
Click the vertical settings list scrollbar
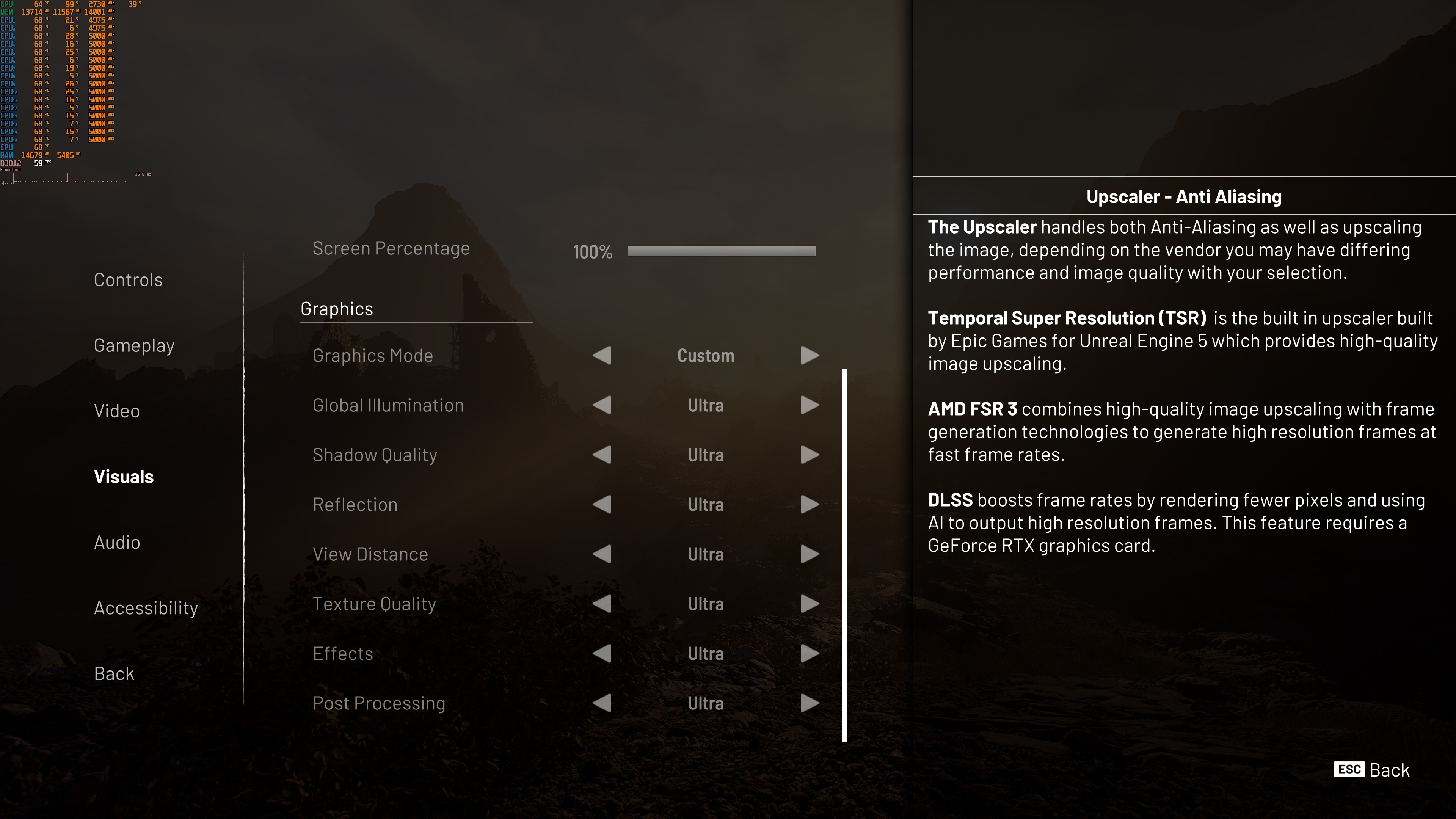(x=844, y=555)
